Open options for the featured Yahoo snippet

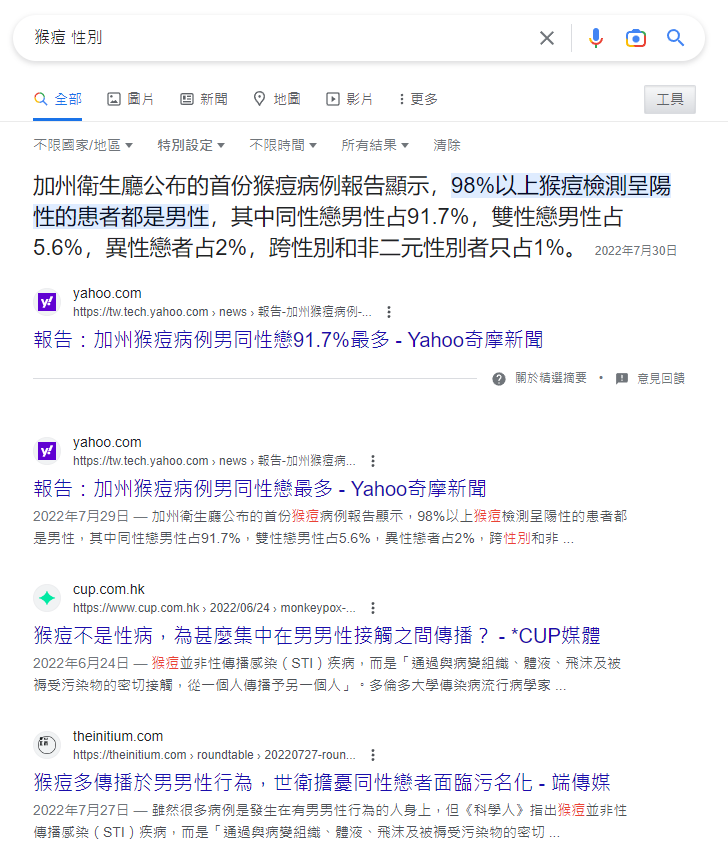[389, 312]
